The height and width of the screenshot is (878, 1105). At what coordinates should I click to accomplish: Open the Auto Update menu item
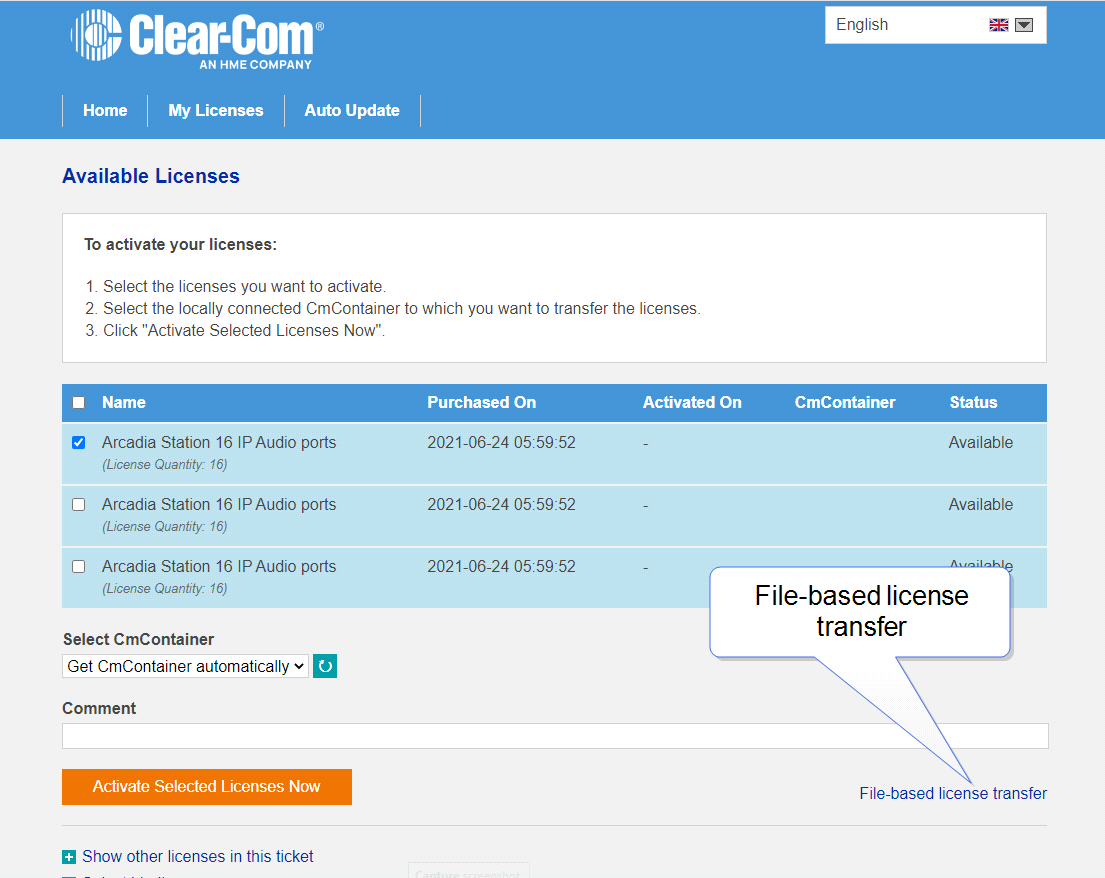pos(352,111)
